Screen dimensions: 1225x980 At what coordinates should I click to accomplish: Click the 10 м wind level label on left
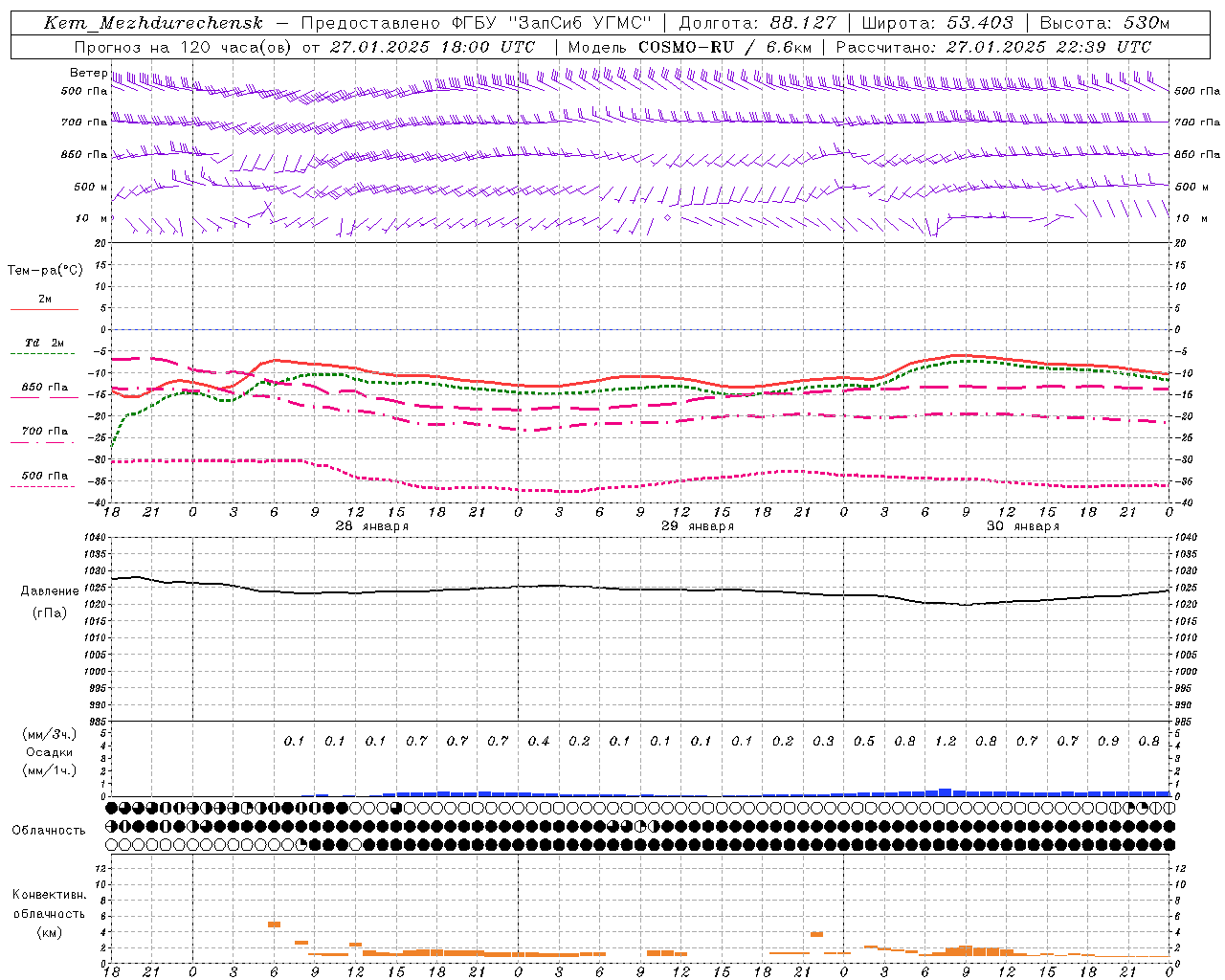pyautogui.click(x=91, y=219)
